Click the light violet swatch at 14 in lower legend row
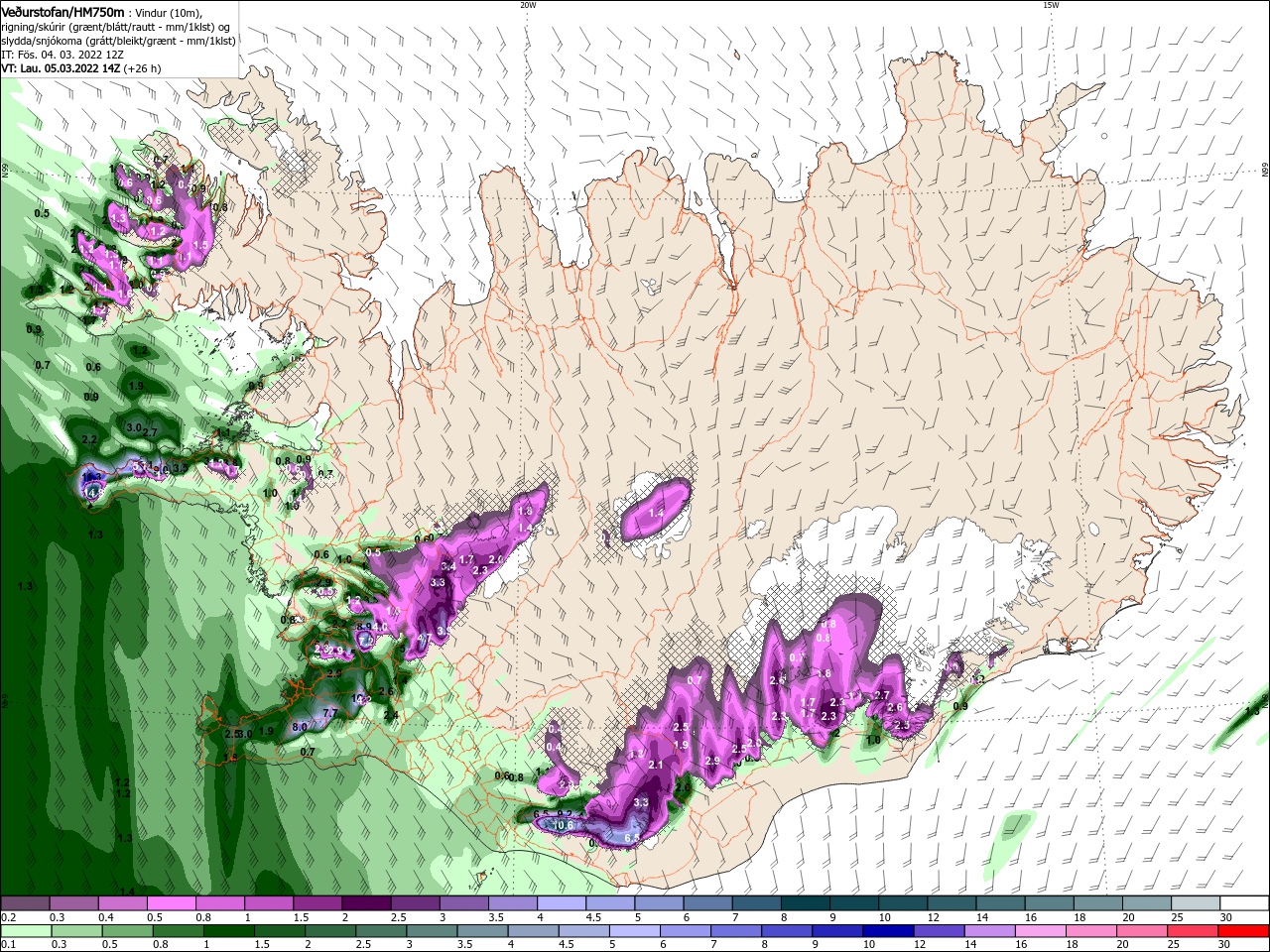Screen dimensions: 1270x952 pyautogui.click(x=988, y=931)
